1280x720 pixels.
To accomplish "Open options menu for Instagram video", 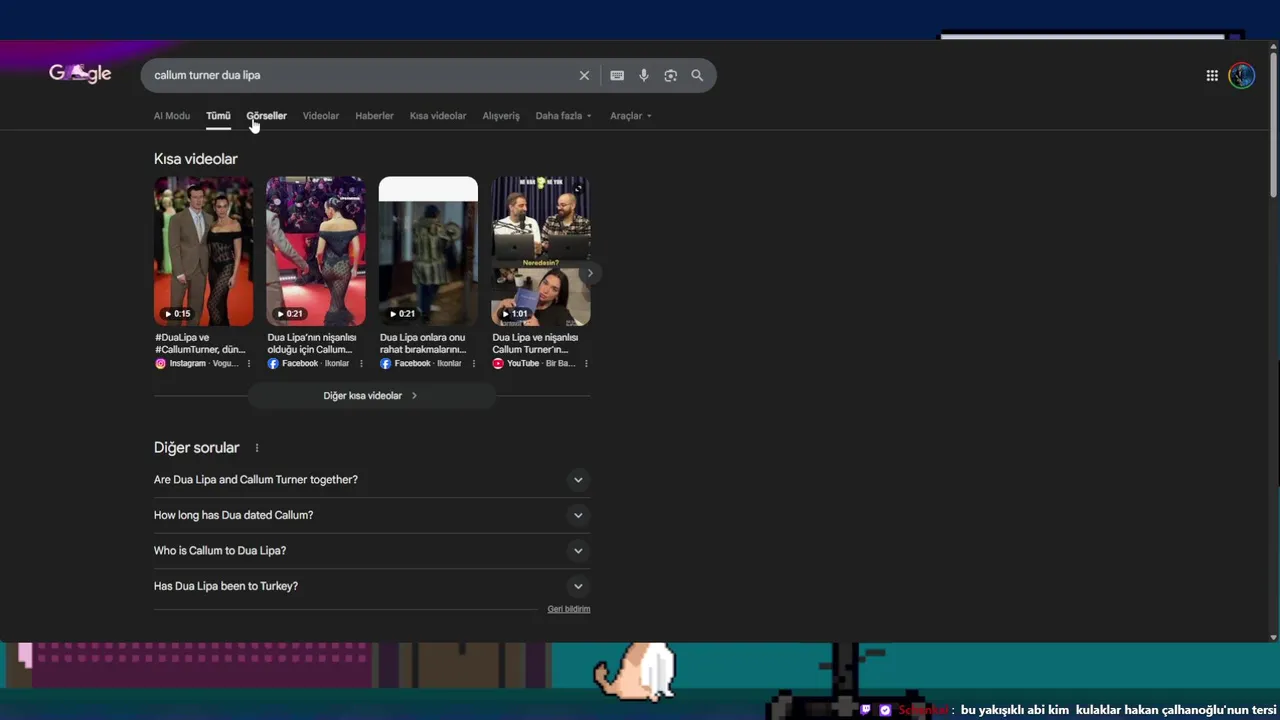I will click(249, 364).
